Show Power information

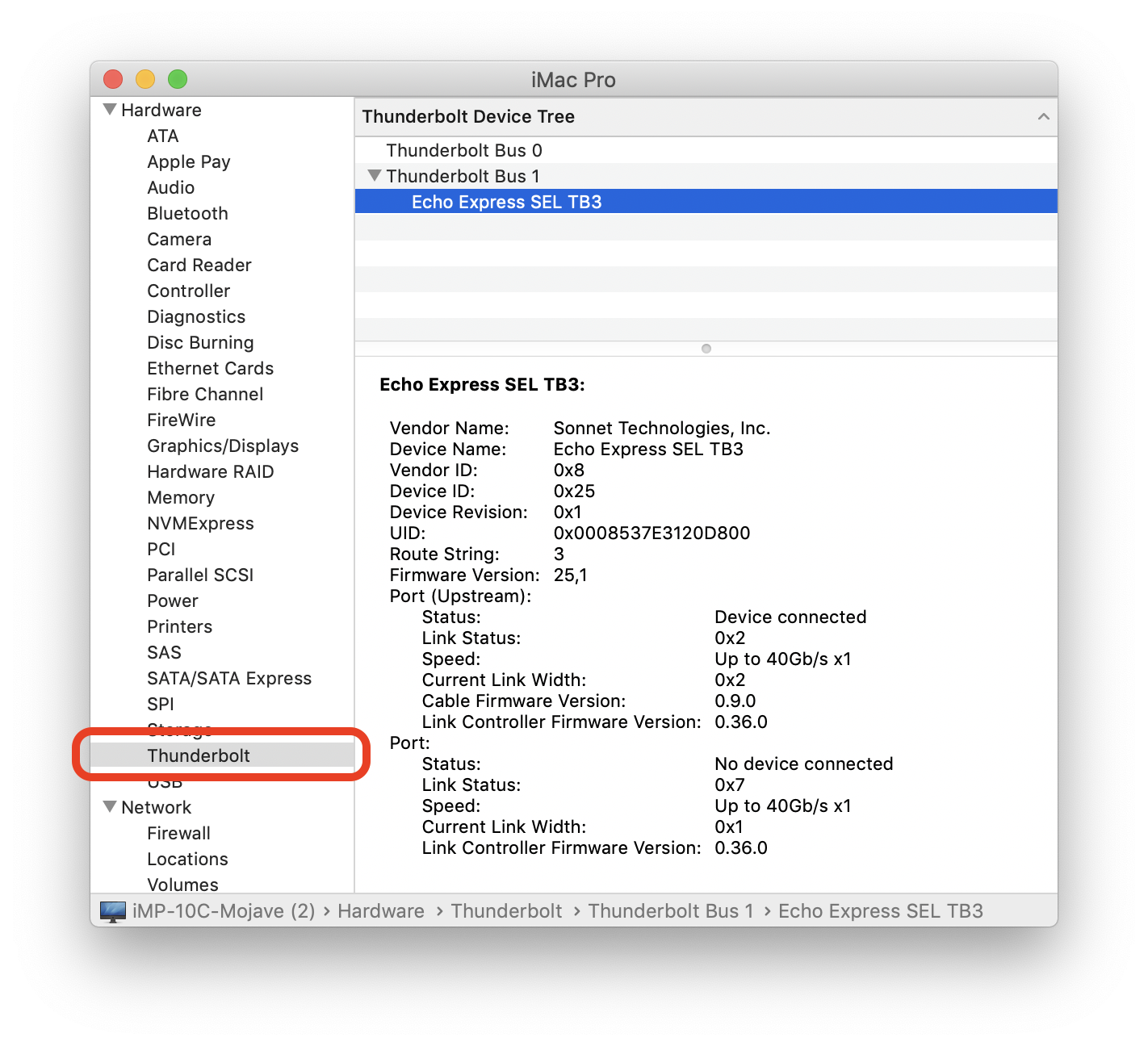pyautogui.click(x=173, y=600)
